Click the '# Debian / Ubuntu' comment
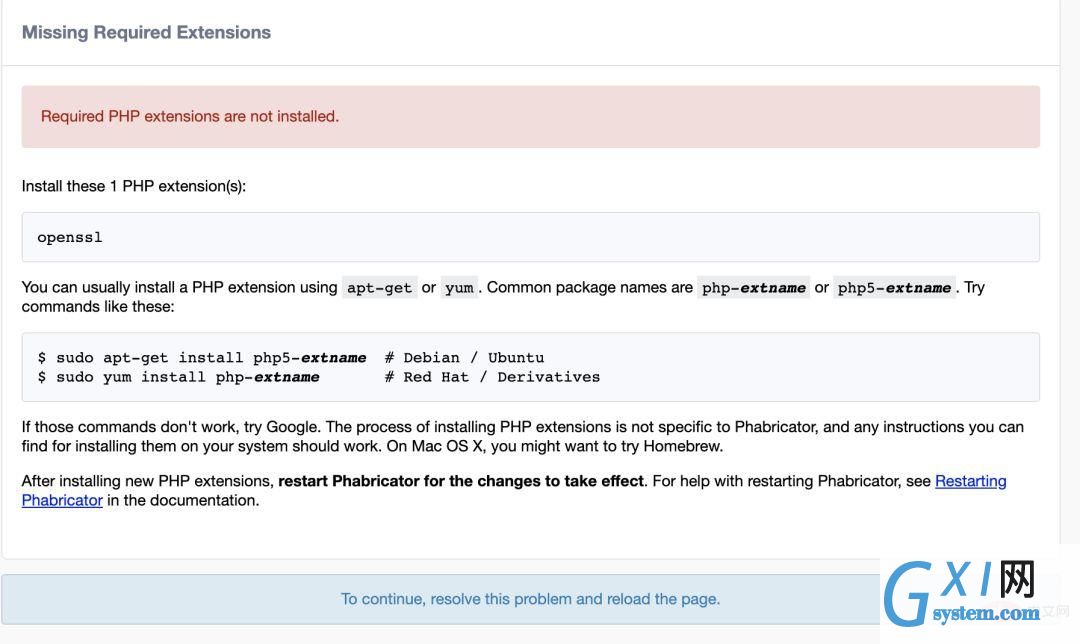This screenshot has height=644, width=1080. 464,358
